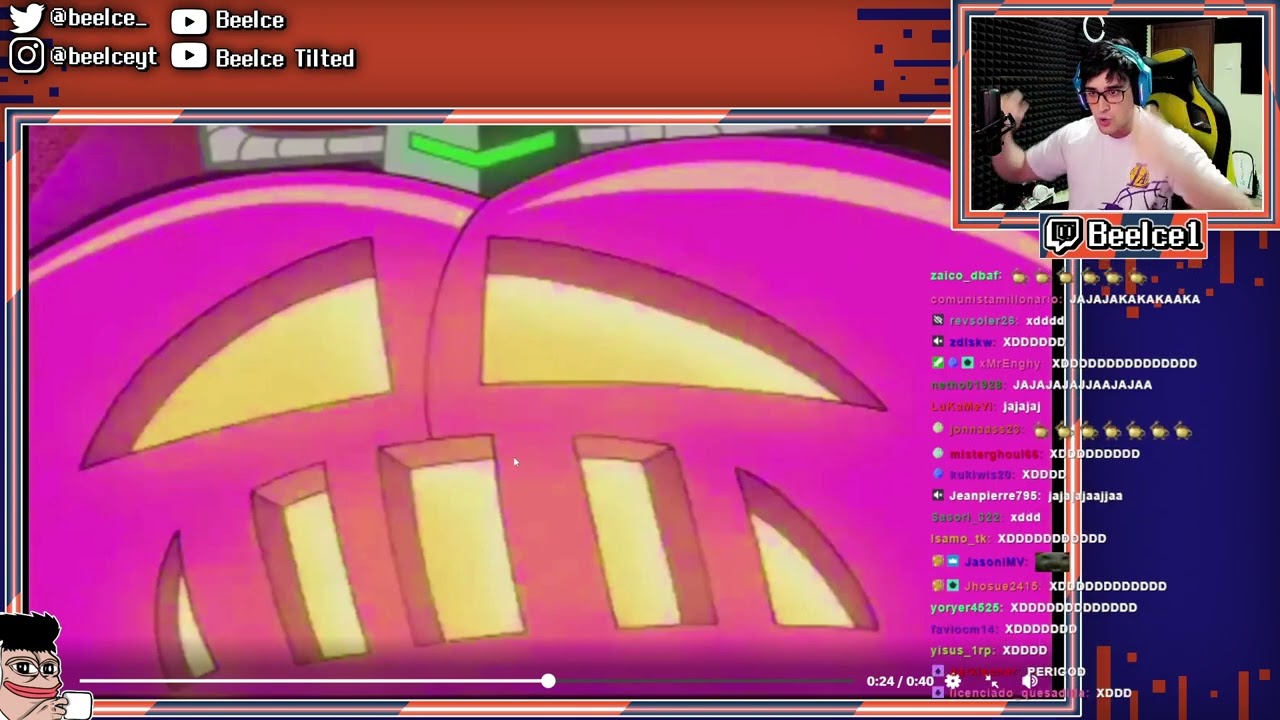Click username faviocm14 in chat
The width and height of the screenshot is (1280, 720).
click(x=964, y=630)
